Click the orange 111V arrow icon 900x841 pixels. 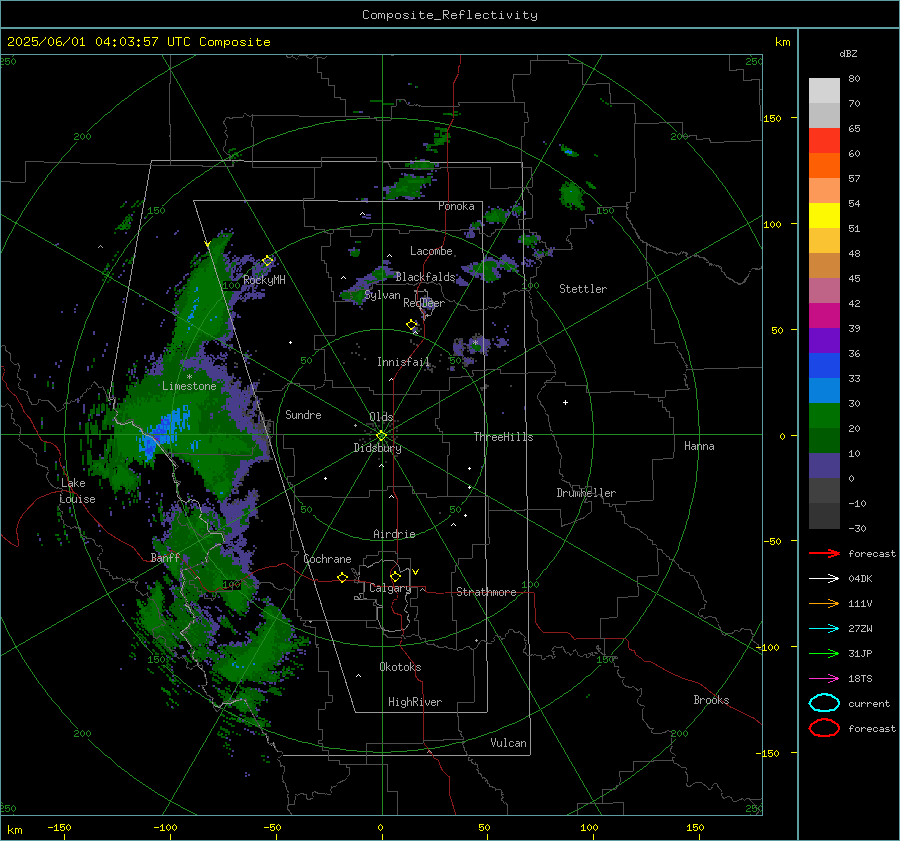(x=824, y=603)
